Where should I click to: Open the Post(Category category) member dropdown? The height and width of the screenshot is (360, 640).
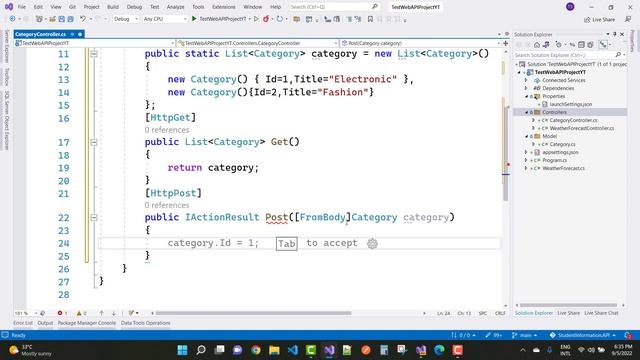click(x=420, y=43)
